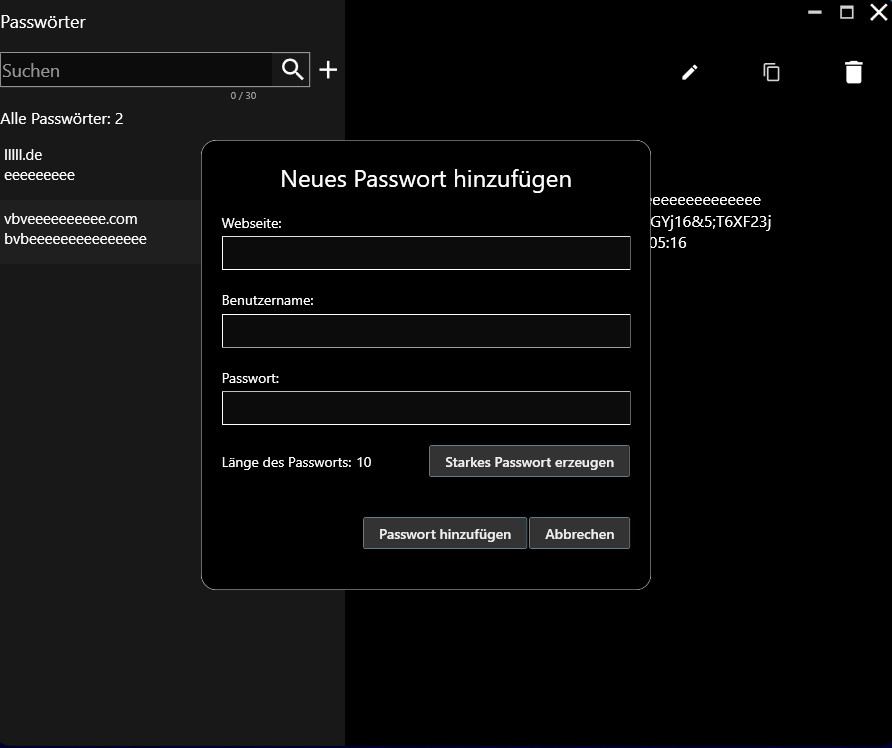
Task: Click Länge des Passworts: 10 label
Action: pyautogui.click(x=296, y=462)
